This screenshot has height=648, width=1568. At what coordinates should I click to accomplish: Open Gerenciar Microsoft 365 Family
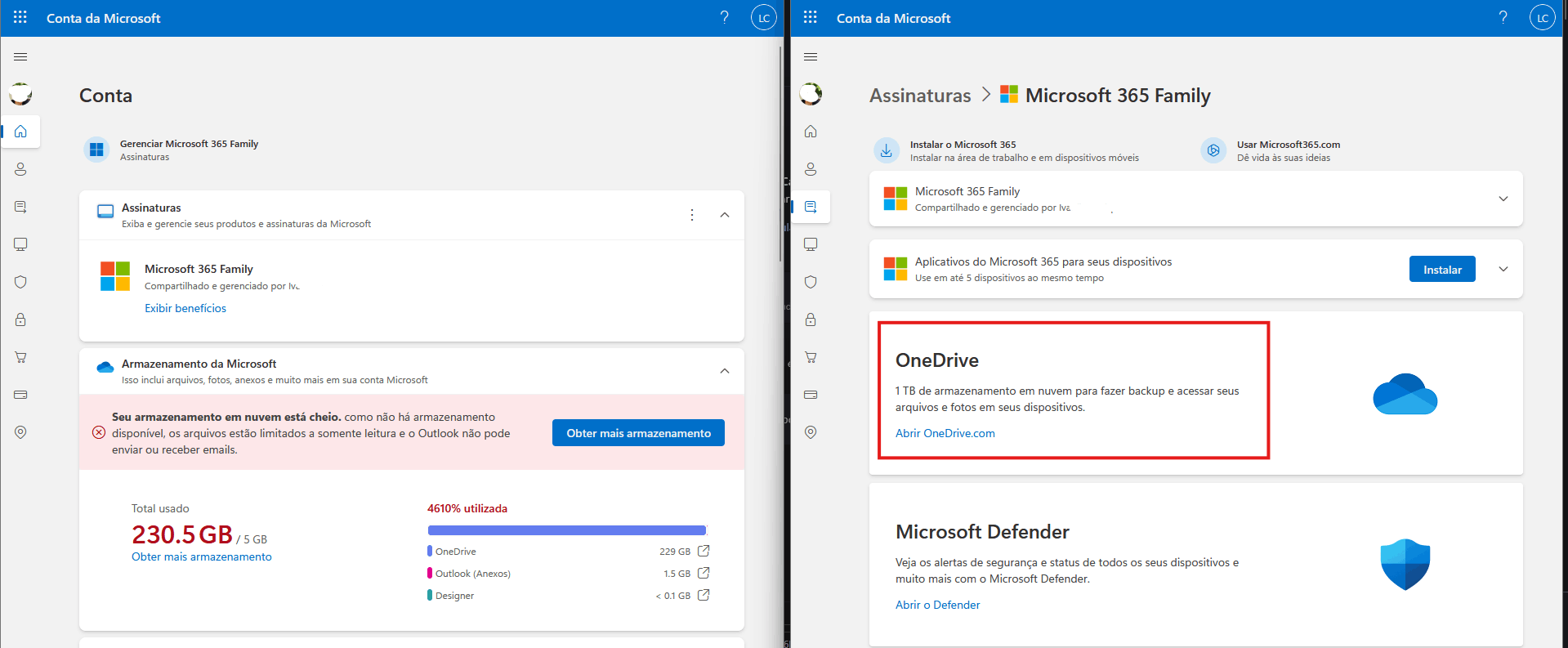click(x=172, y=150)
